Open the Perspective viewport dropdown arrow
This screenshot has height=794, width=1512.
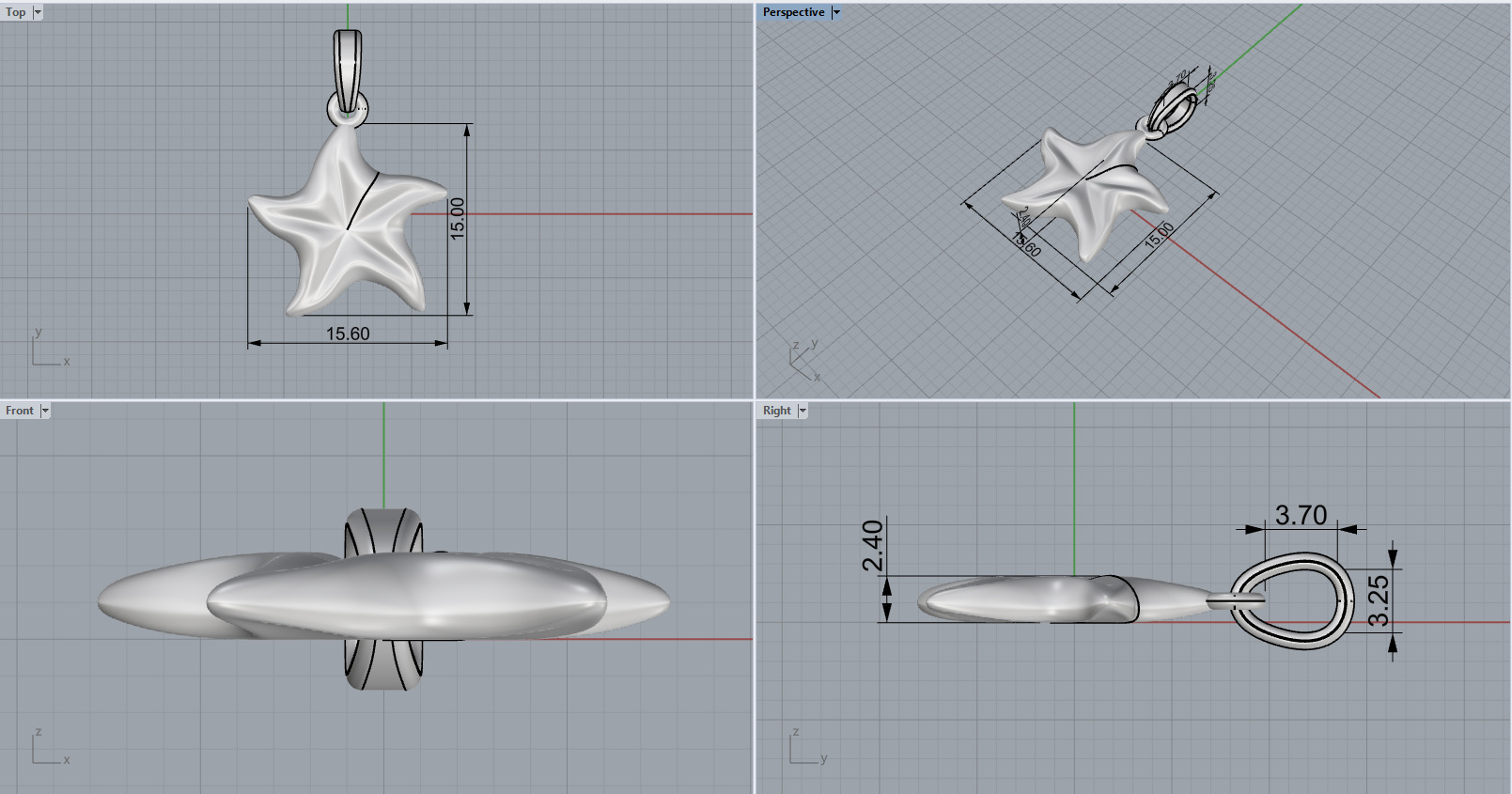(x=835, y=12)
